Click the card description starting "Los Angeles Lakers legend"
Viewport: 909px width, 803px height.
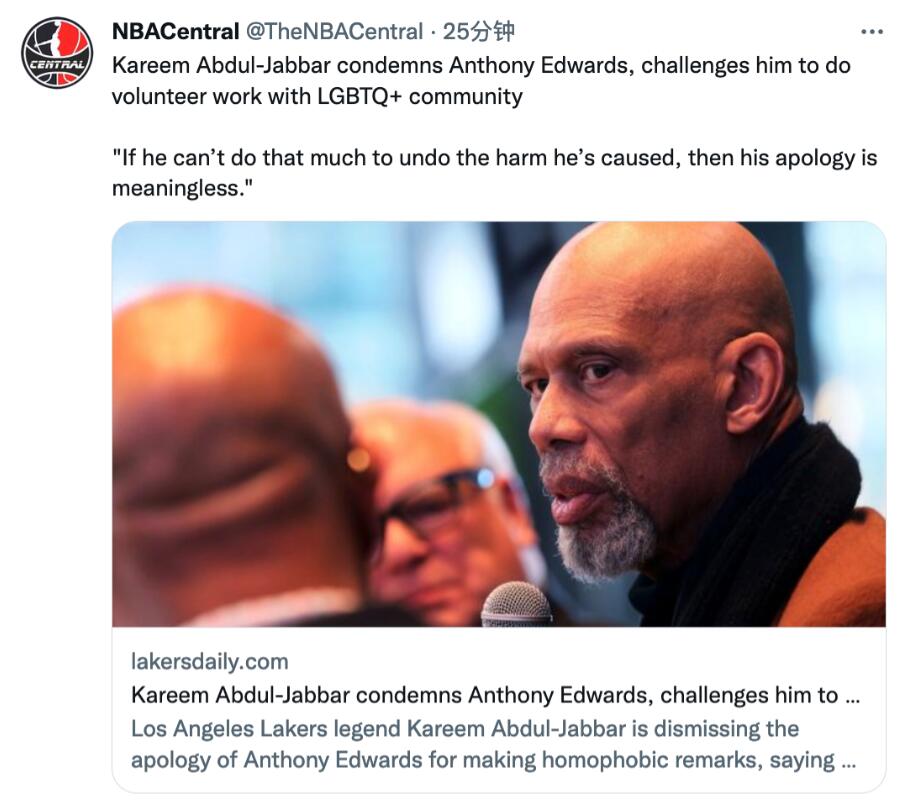tap(464, 728)
